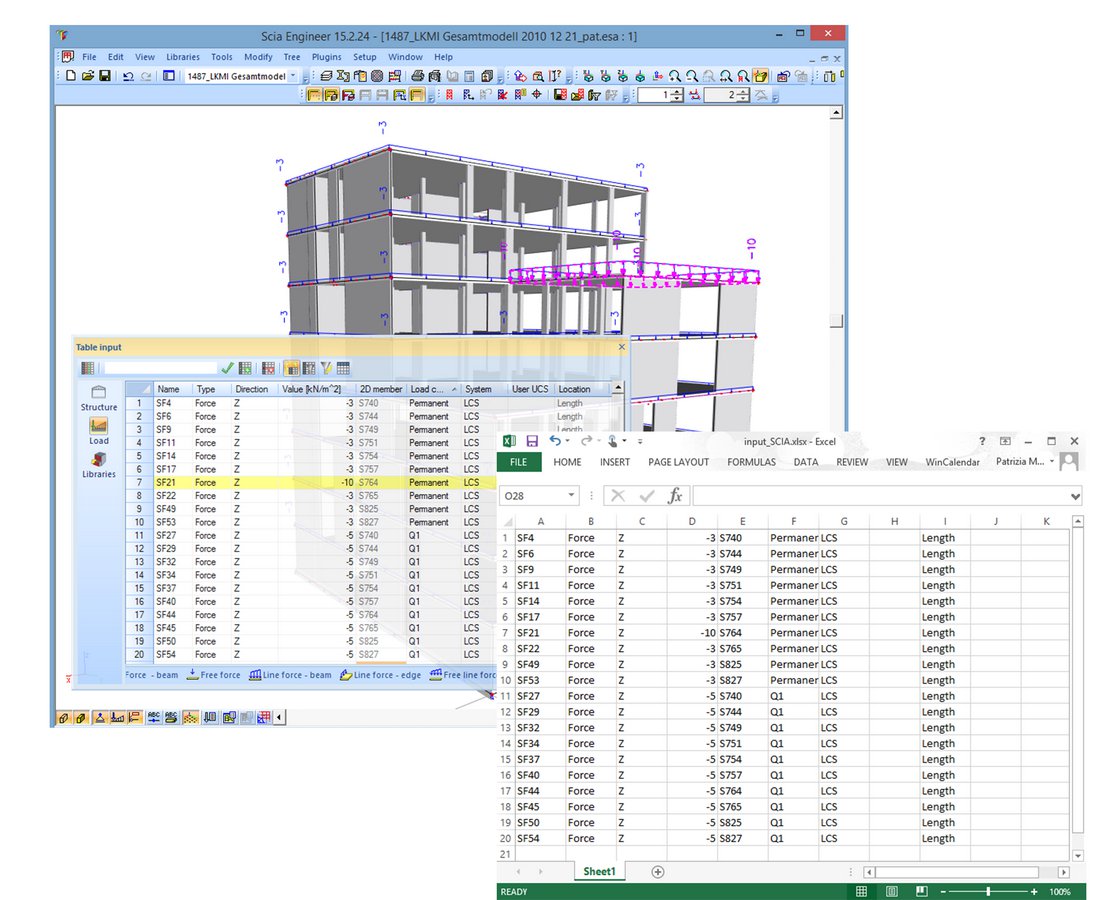The width and height of the screenshot is (1103, 900).
Task: Switch to Page Layout view in status bar
Action: coord(892,892)
